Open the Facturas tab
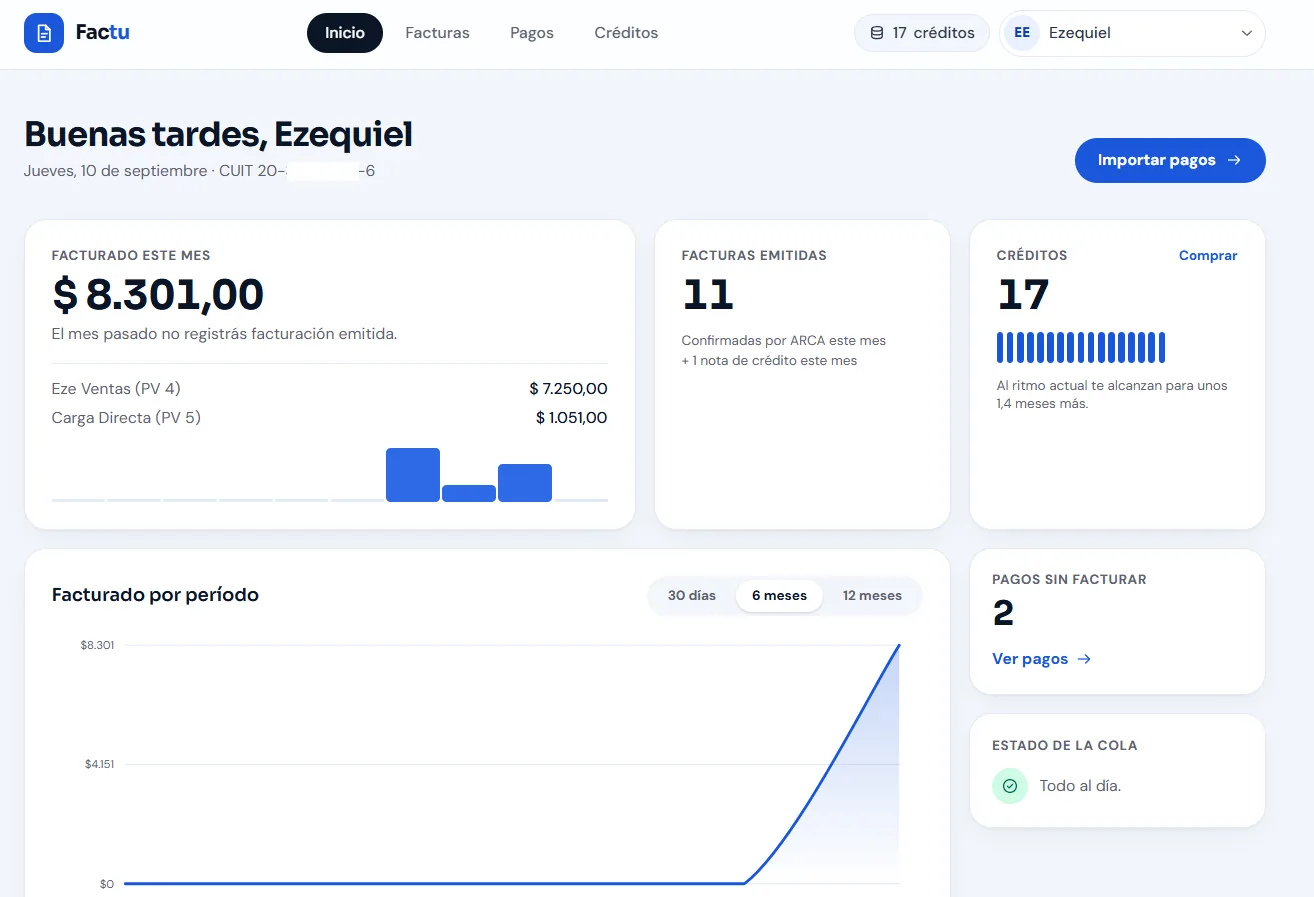The height and width of the screenshot is (897, 1314). pos(437,33)
